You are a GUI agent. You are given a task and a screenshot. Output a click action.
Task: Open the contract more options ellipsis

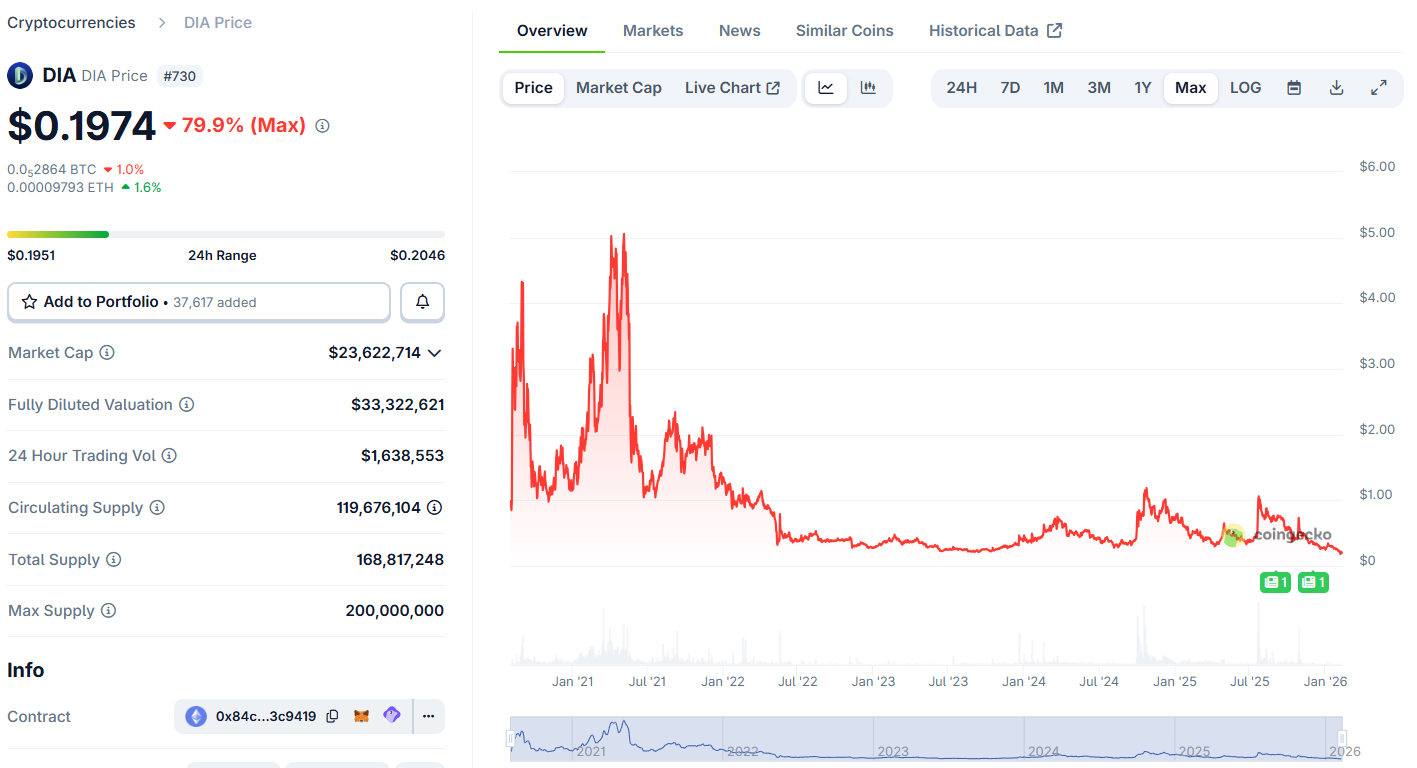[428, 716]
